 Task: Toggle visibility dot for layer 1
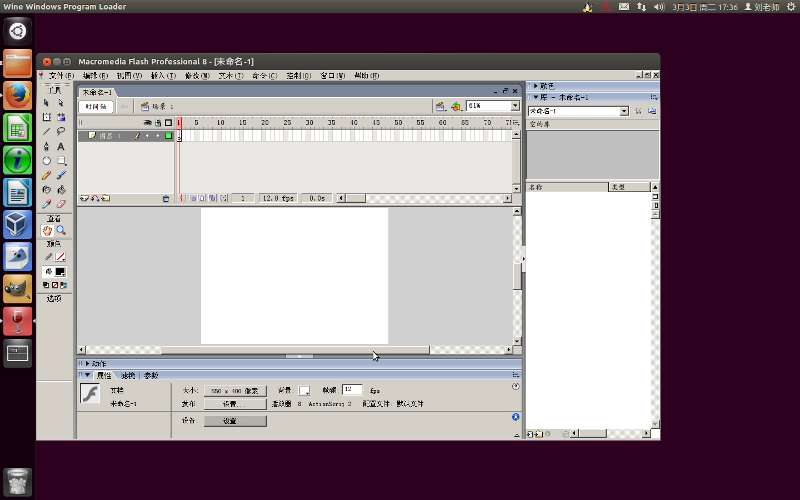(147, 136)
